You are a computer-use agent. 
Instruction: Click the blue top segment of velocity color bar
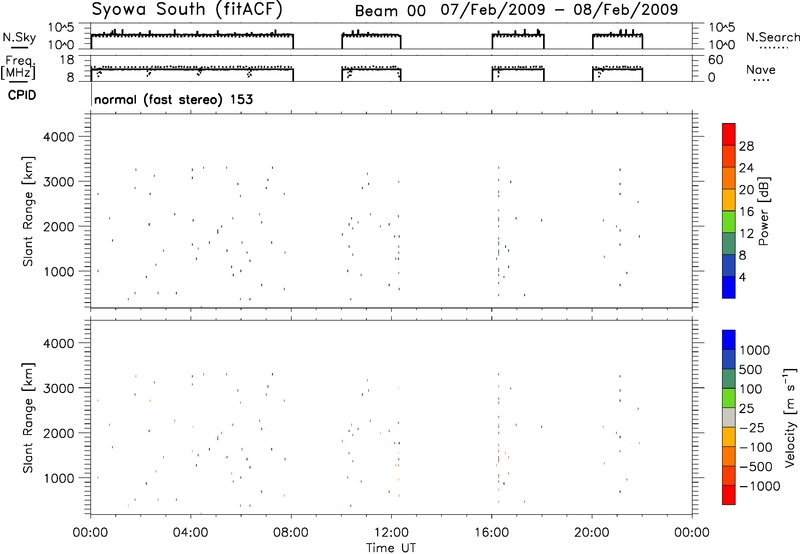(x=729, y=340)
